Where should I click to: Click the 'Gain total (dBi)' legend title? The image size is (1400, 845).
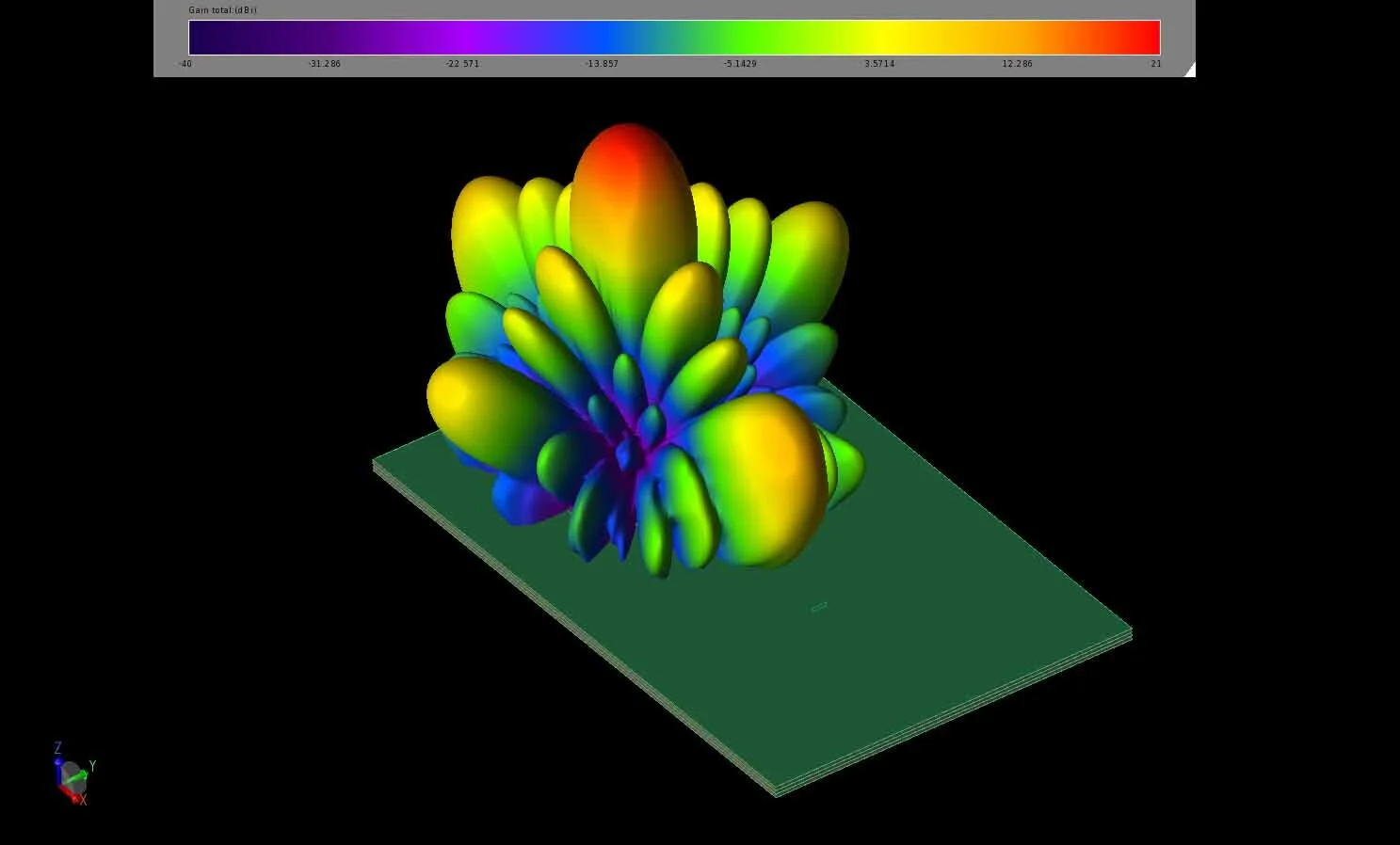click(222, 10)
